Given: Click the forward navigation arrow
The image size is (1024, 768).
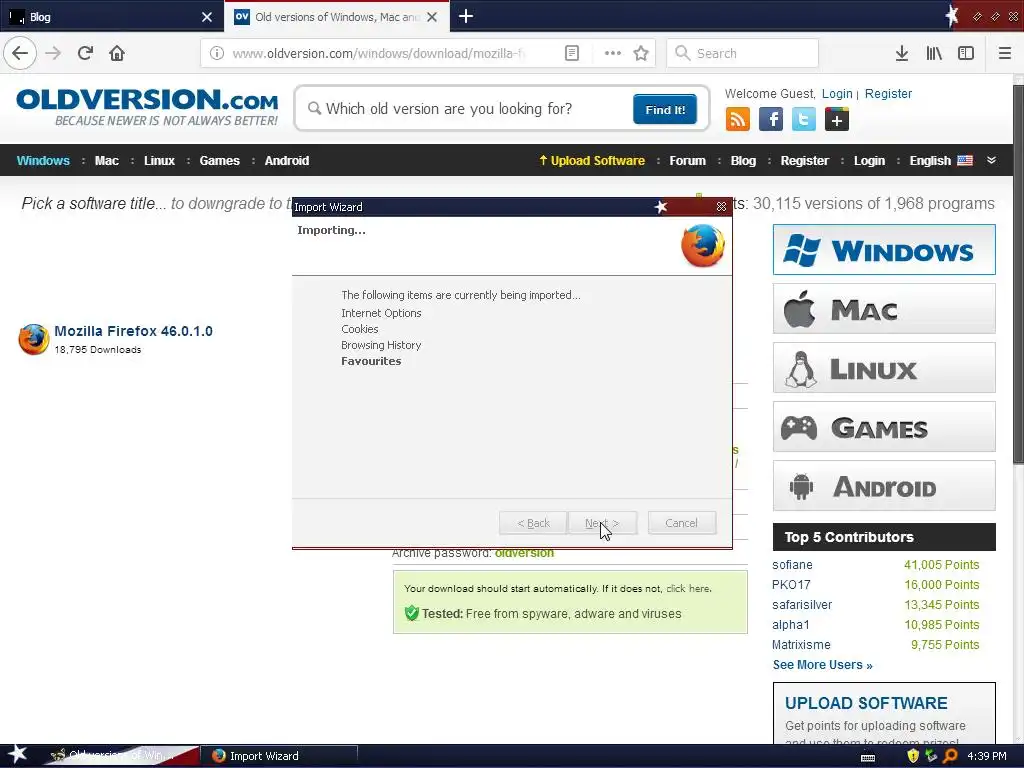Looking at the screenshot, I should click(53, 53).
